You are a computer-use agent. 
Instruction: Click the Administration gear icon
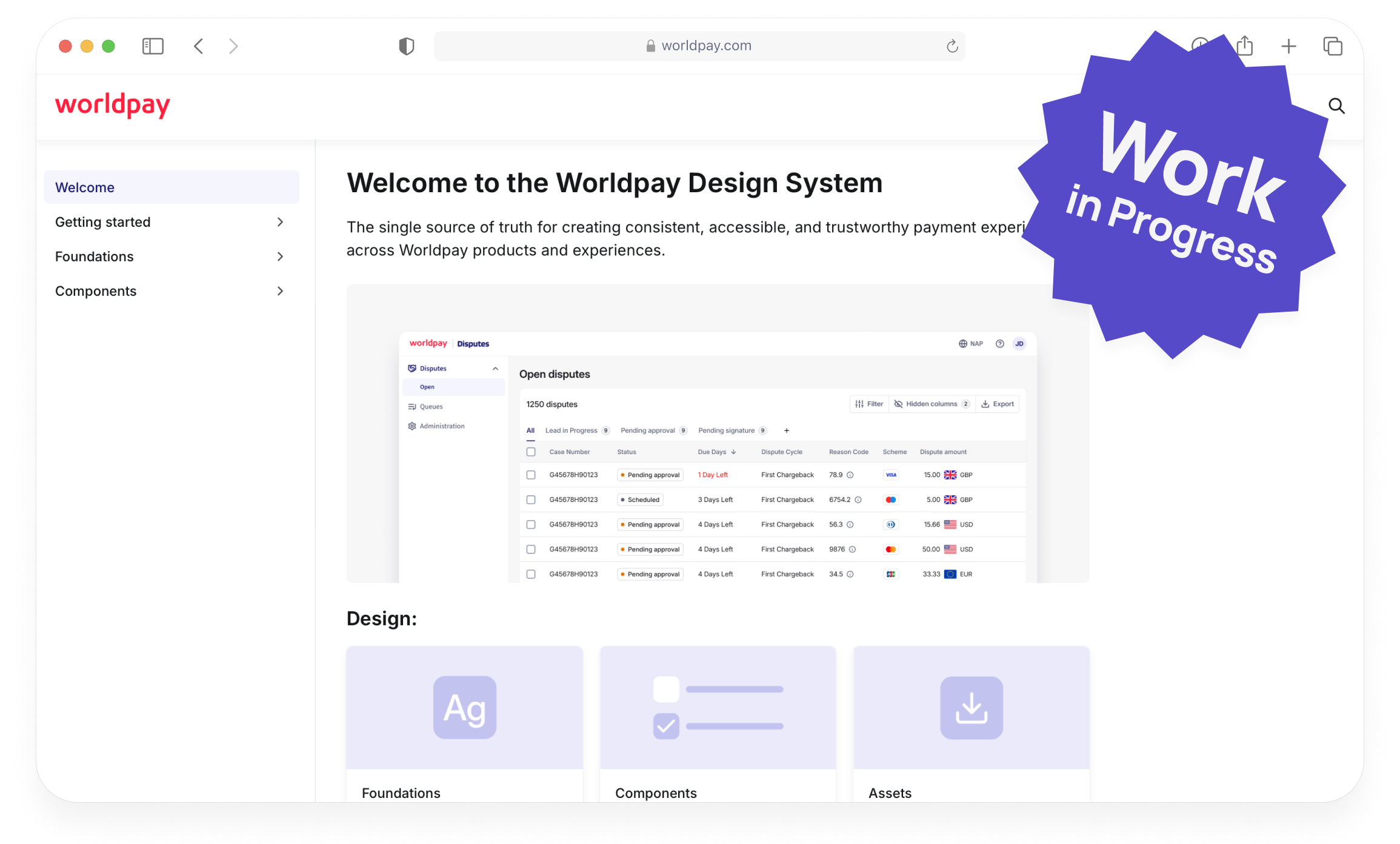point(412,426)
